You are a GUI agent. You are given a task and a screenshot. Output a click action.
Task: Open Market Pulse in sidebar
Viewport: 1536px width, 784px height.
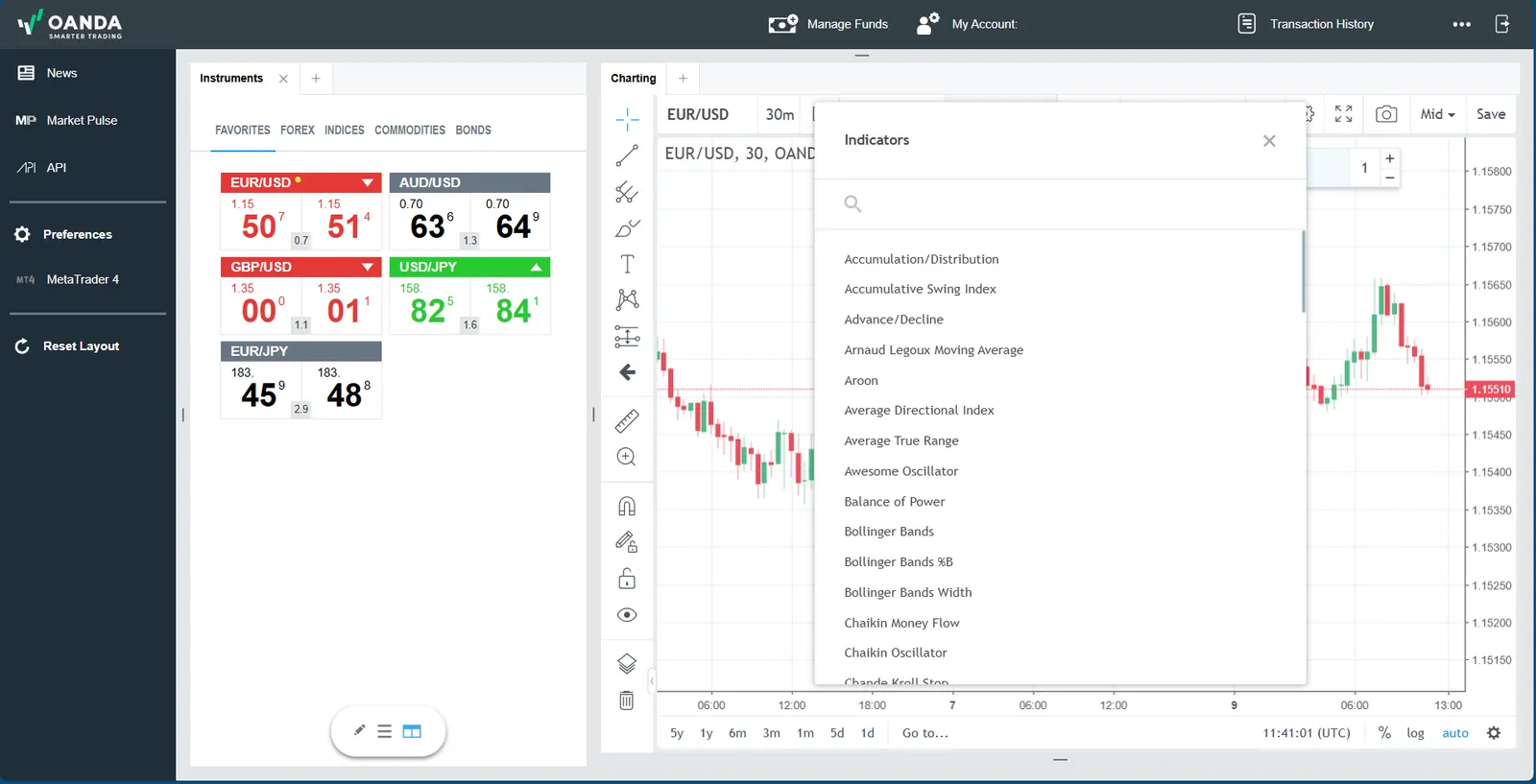click(66, 120)
